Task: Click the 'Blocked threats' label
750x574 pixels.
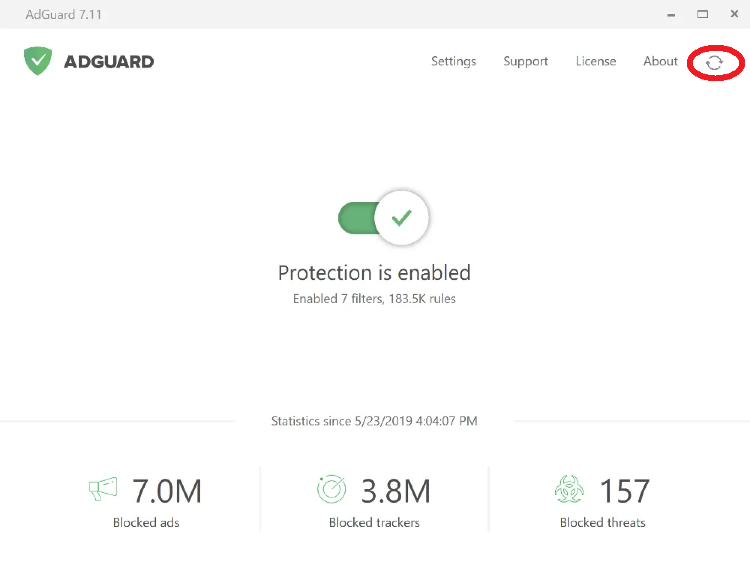Action: (x=603, y=522)
